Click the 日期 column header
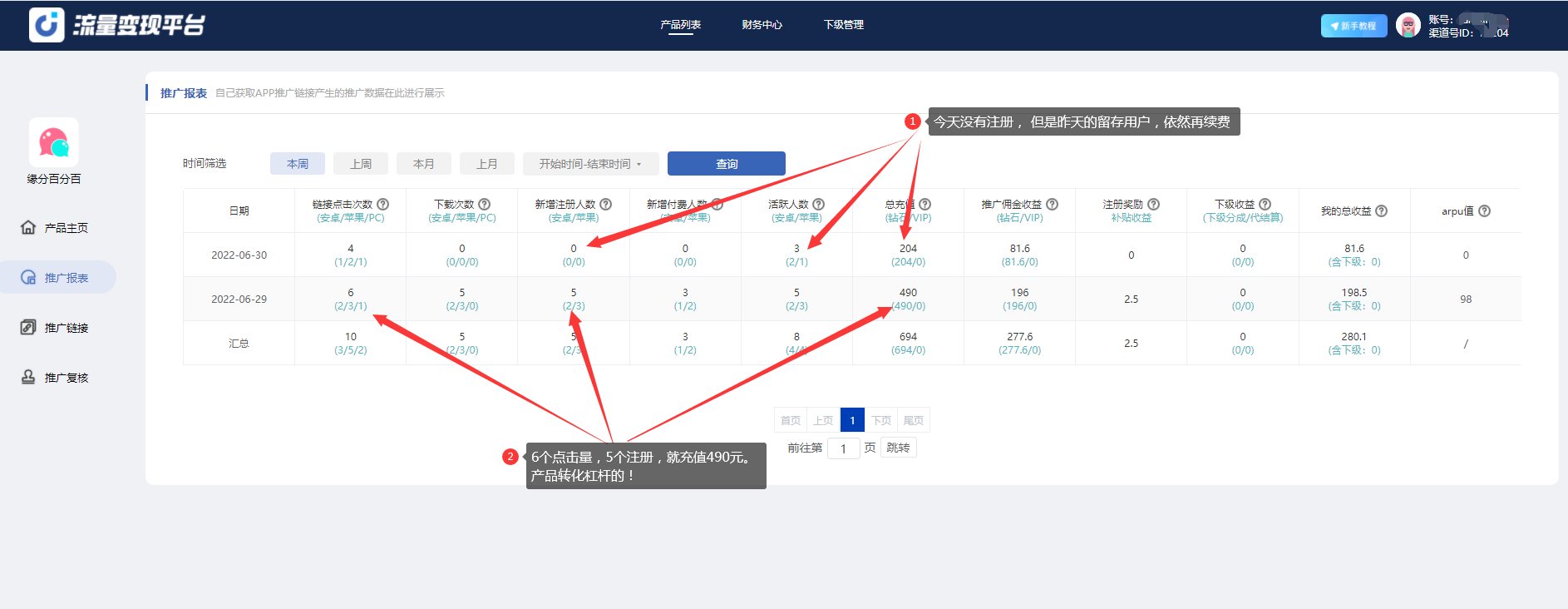The width and height of the screenshot is (1568, 609). tap(239, 211)
